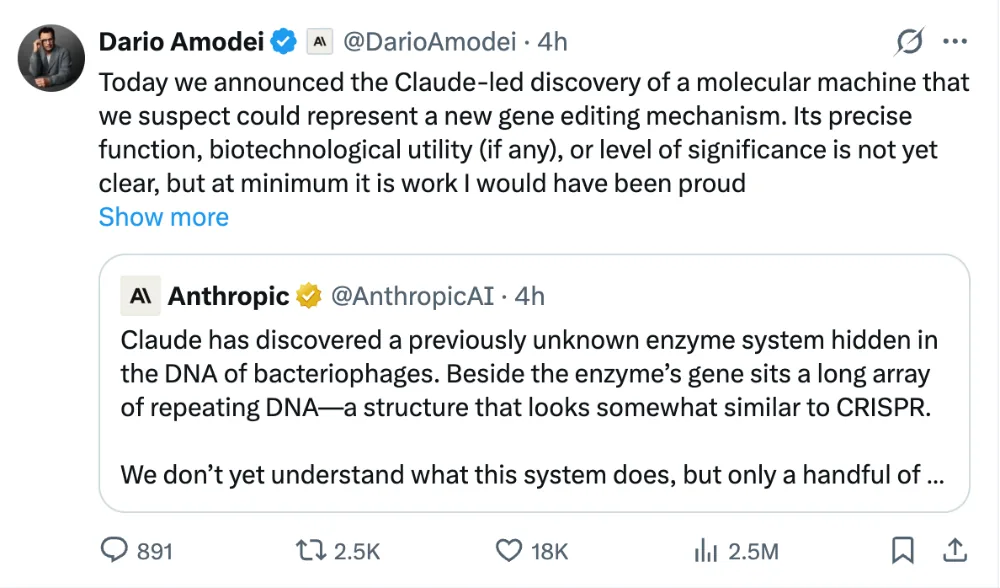Image resolution: width=1000 pixels, height=588 pixels.
Task: Click the Grok explain icon
Action: tap(909, 42)
